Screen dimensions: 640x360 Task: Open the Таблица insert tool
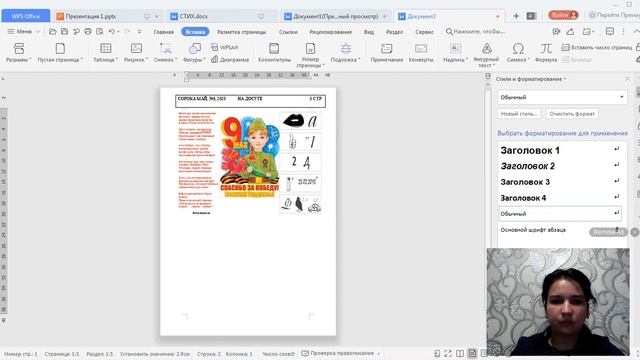[x=105, y=52]
